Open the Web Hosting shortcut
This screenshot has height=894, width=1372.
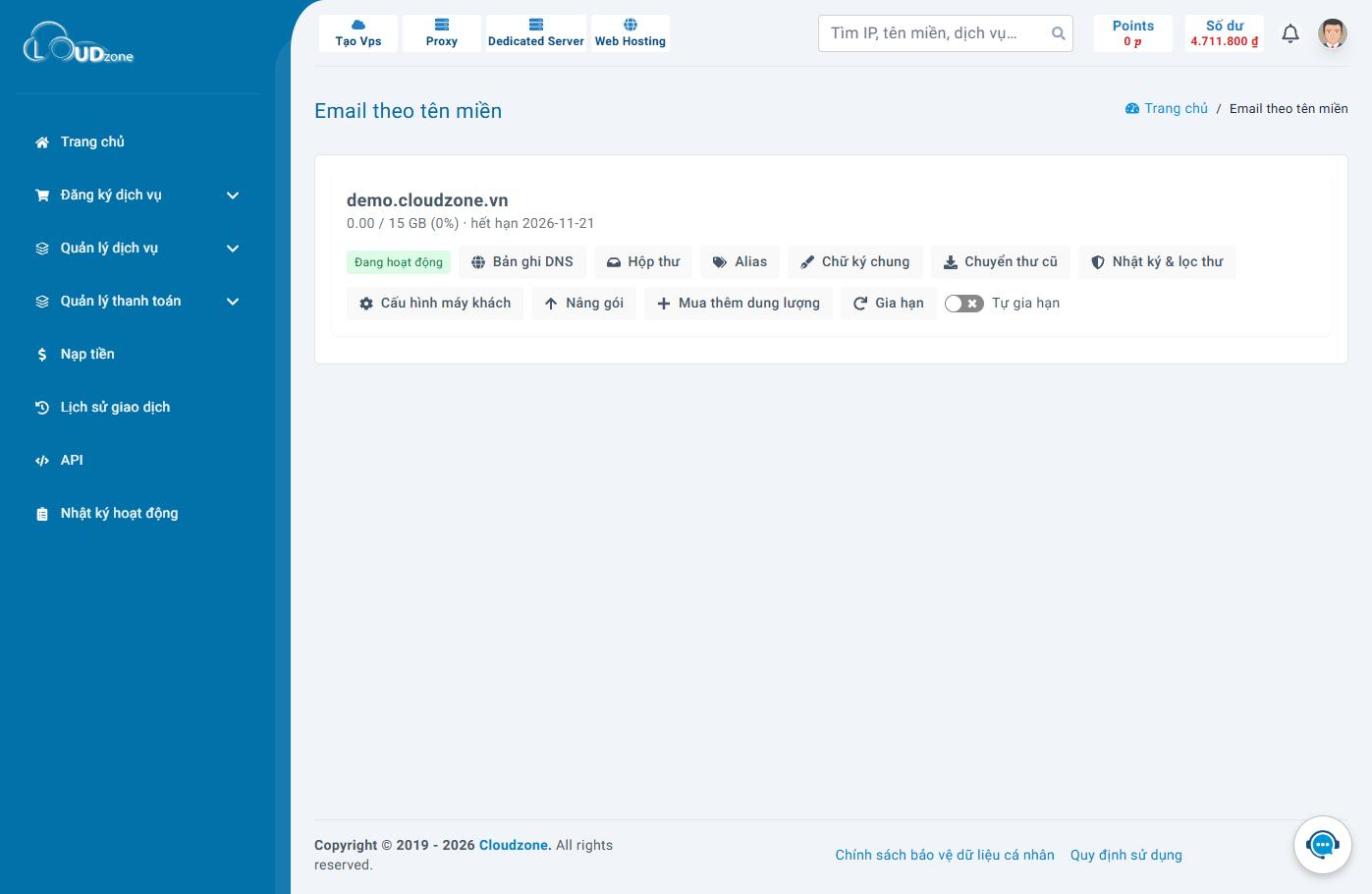point(630,33)
